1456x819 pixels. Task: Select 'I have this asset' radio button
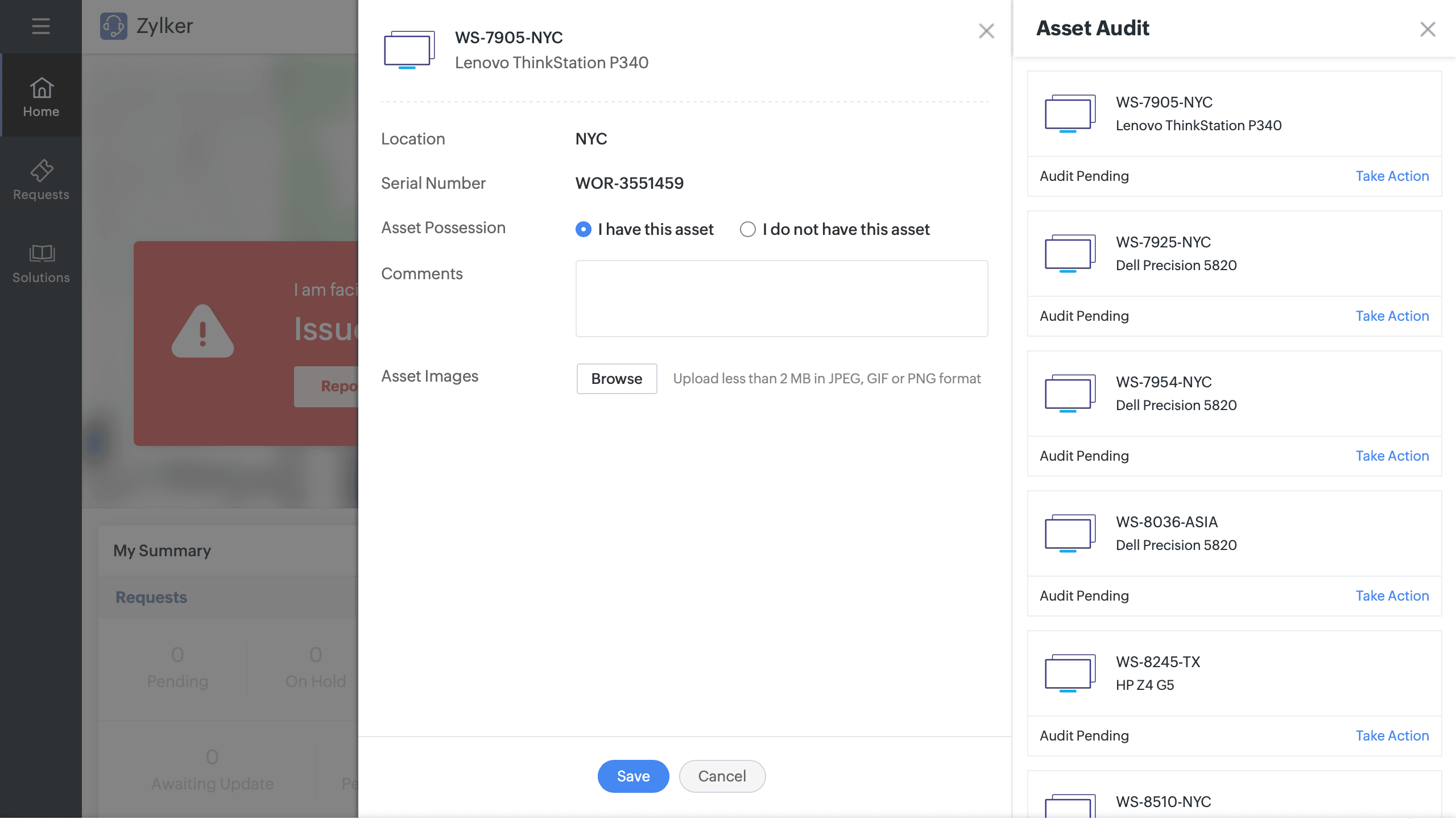tap(583, 229)
